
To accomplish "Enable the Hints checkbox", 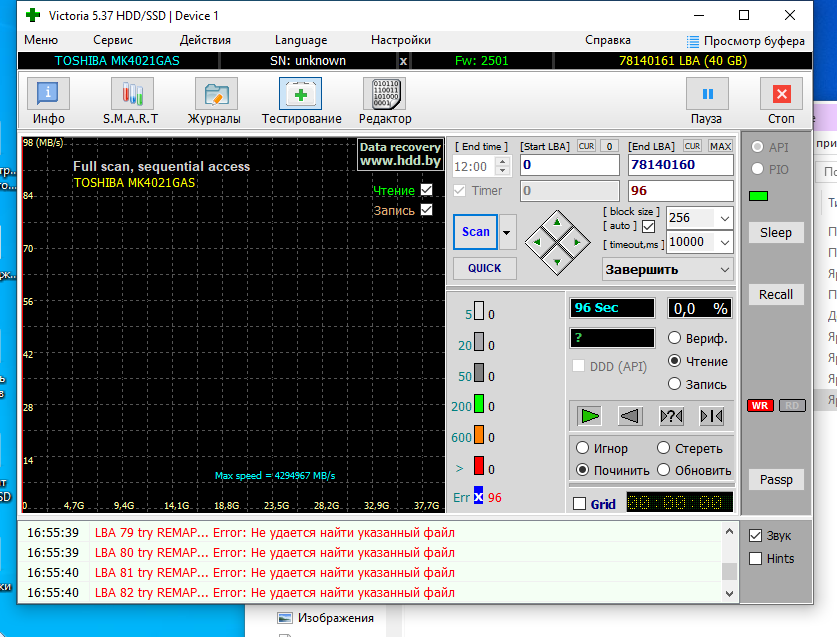I will point(755,559).
